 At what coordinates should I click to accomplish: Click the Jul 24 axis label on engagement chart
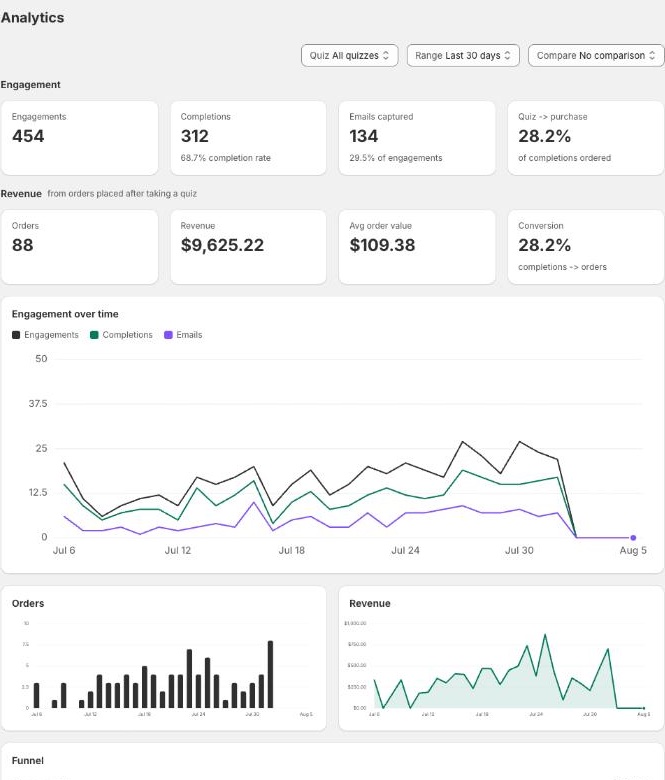(405, 550)
